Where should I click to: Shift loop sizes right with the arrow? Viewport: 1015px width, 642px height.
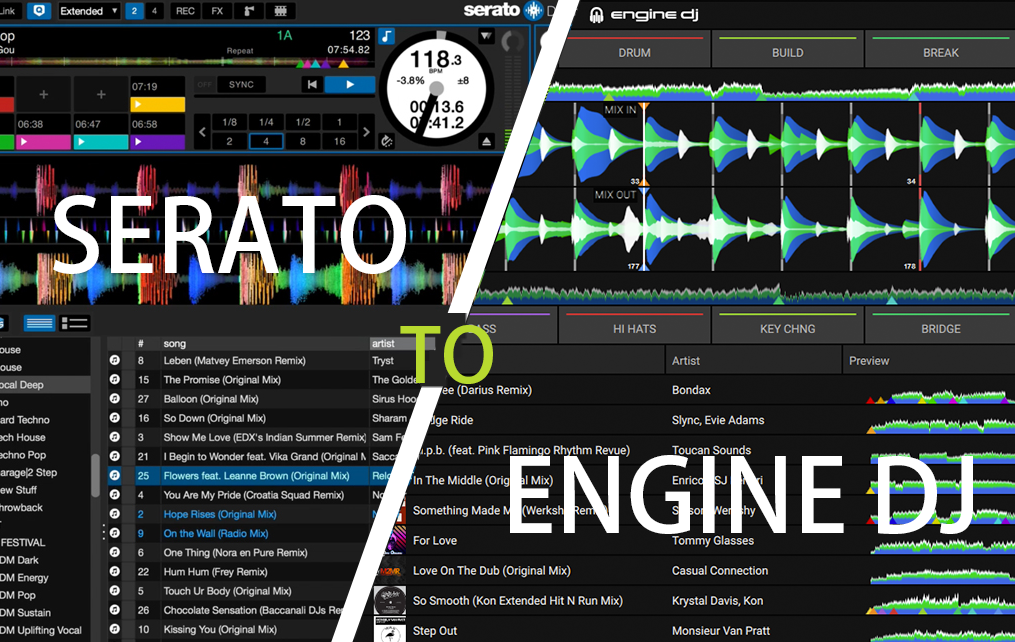[366, 131]
